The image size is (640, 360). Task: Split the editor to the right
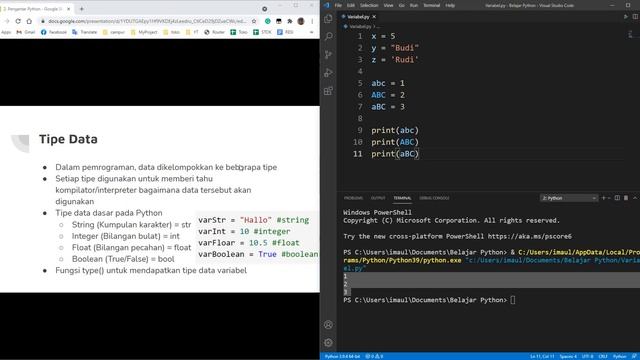(635, 17)
